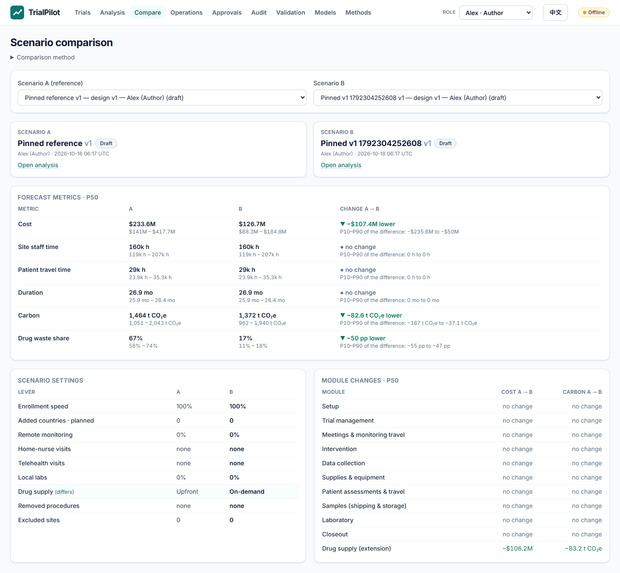Open the Methods page

358,13
